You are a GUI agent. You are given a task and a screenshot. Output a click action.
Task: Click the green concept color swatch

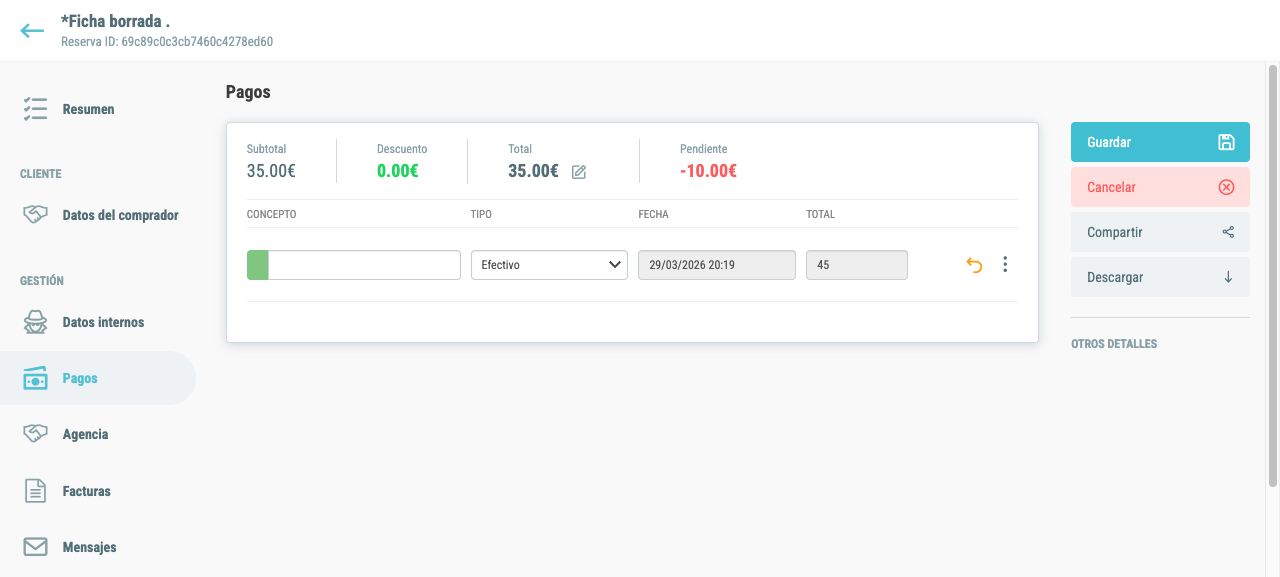pos(258,265)
